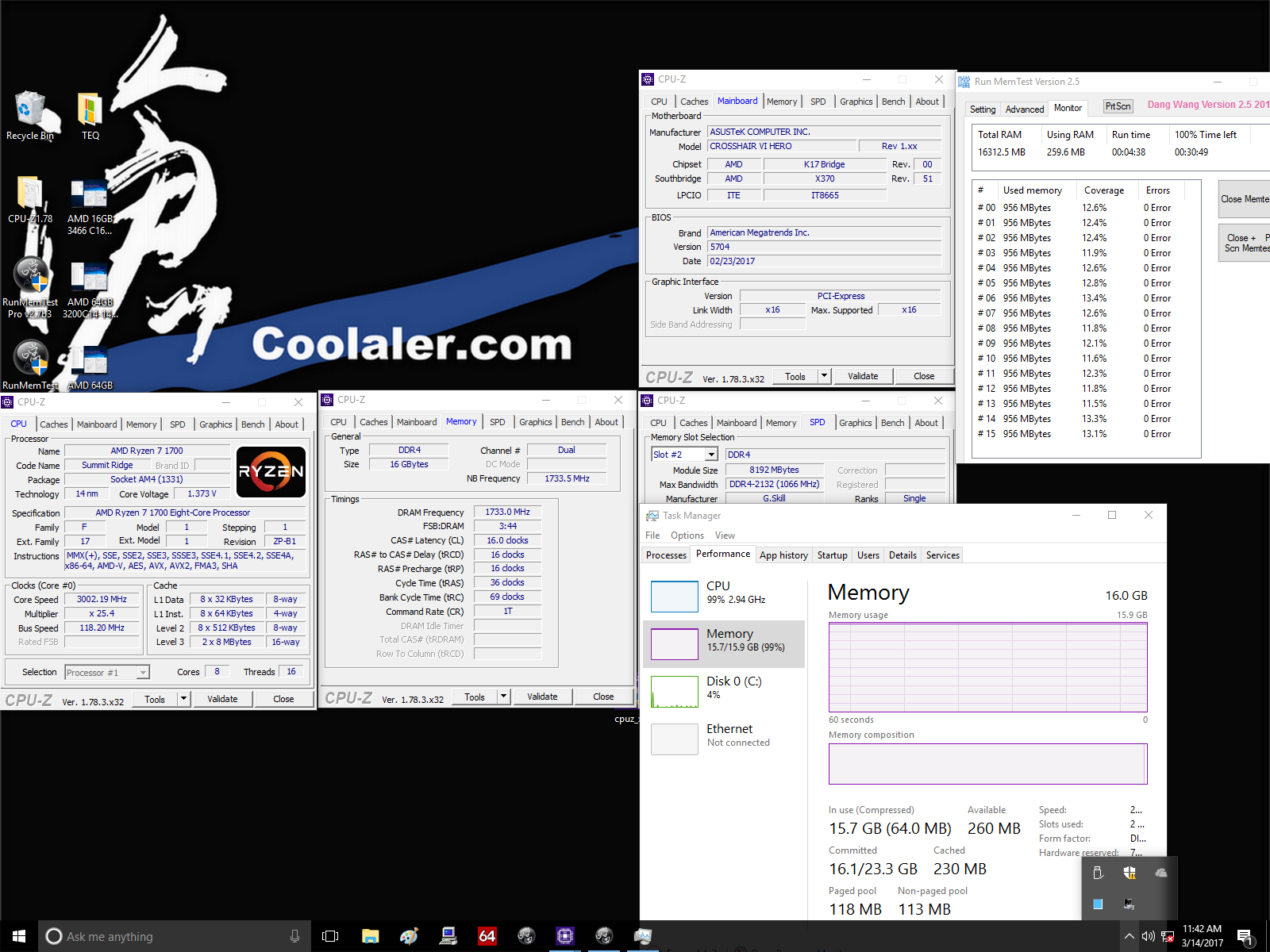The image size is (1270, 952).
Task: Click Validate in CPU-Z Mainboard window
Action: [x=863, y=376]
